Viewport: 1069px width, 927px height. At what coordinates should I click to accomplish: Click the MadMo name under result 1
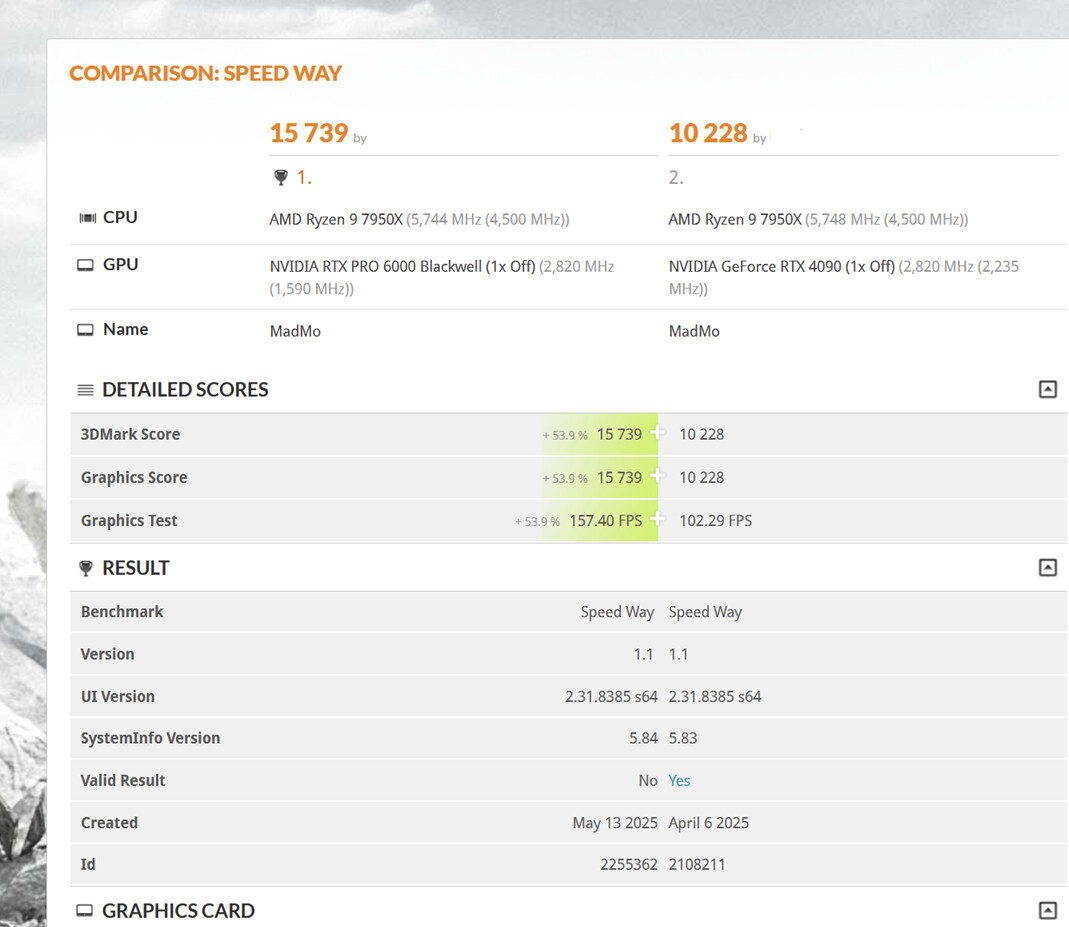tap(295, 331)
